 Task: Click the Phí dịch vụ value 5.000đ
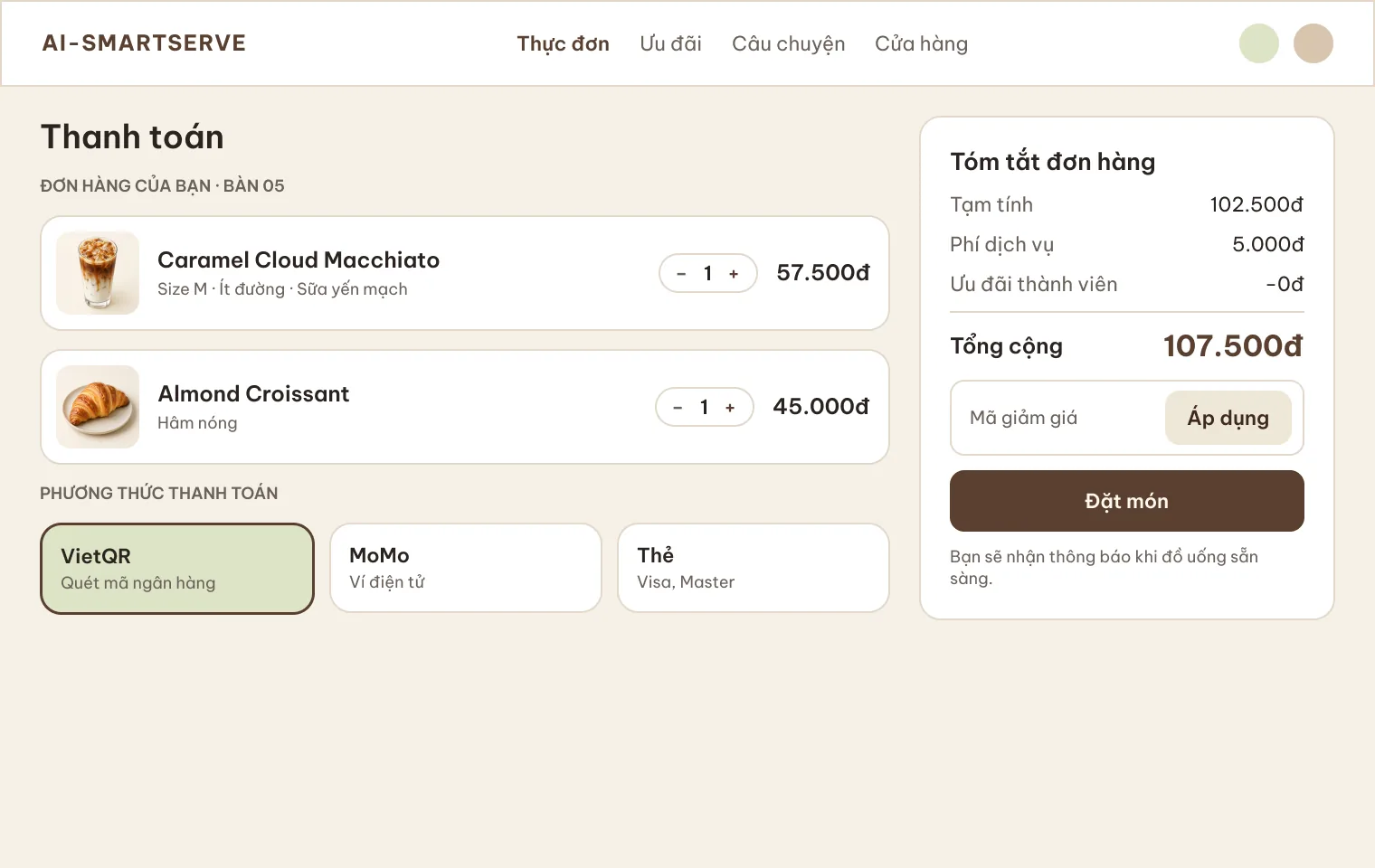click(1268, 244)
